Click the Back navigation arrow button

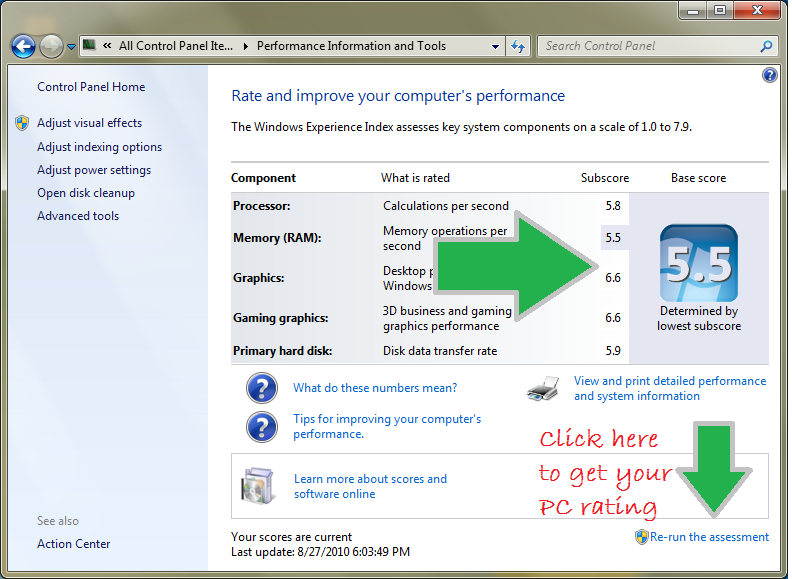point(23,46)
